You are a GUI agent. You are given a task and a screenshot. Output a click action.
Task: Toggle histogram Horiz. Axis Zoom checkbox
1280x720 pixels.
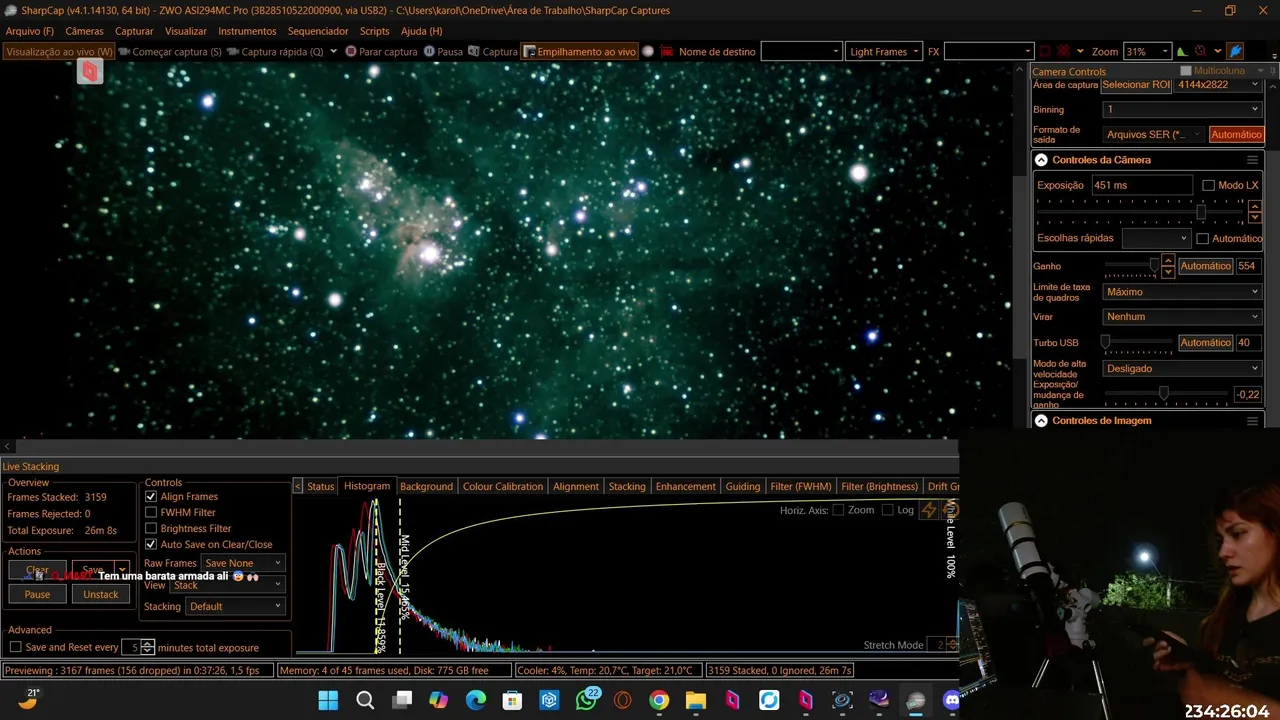pyautogui.click(x=840, y=510)
